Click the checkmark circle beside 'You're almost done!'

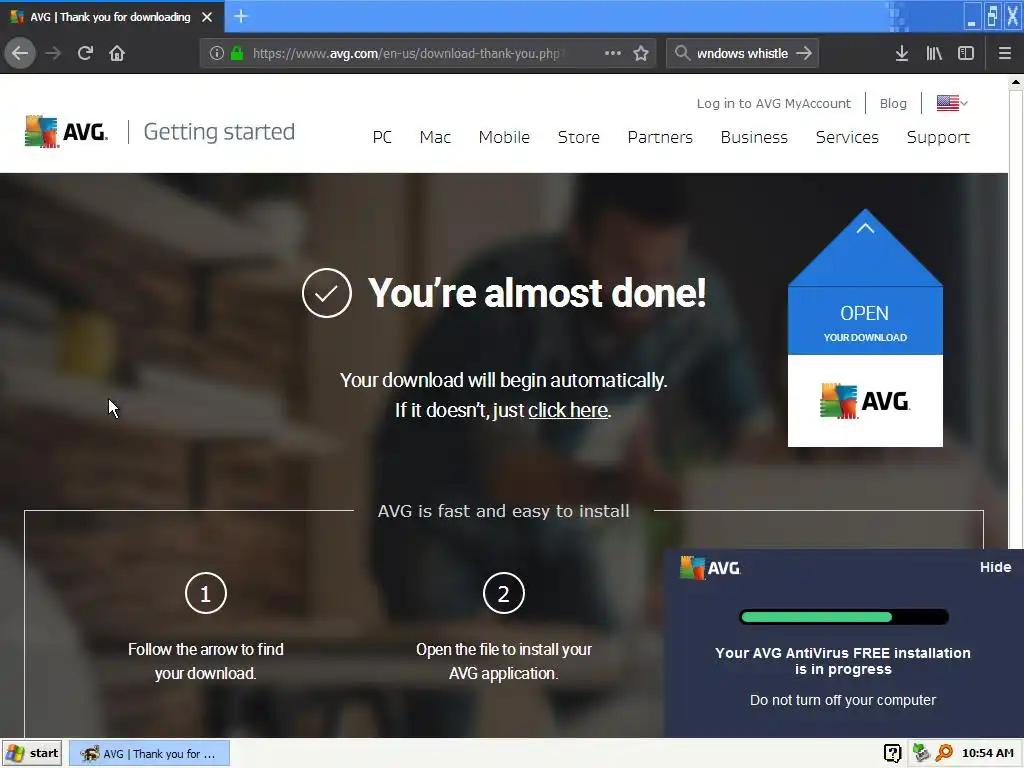click(327, 293)
